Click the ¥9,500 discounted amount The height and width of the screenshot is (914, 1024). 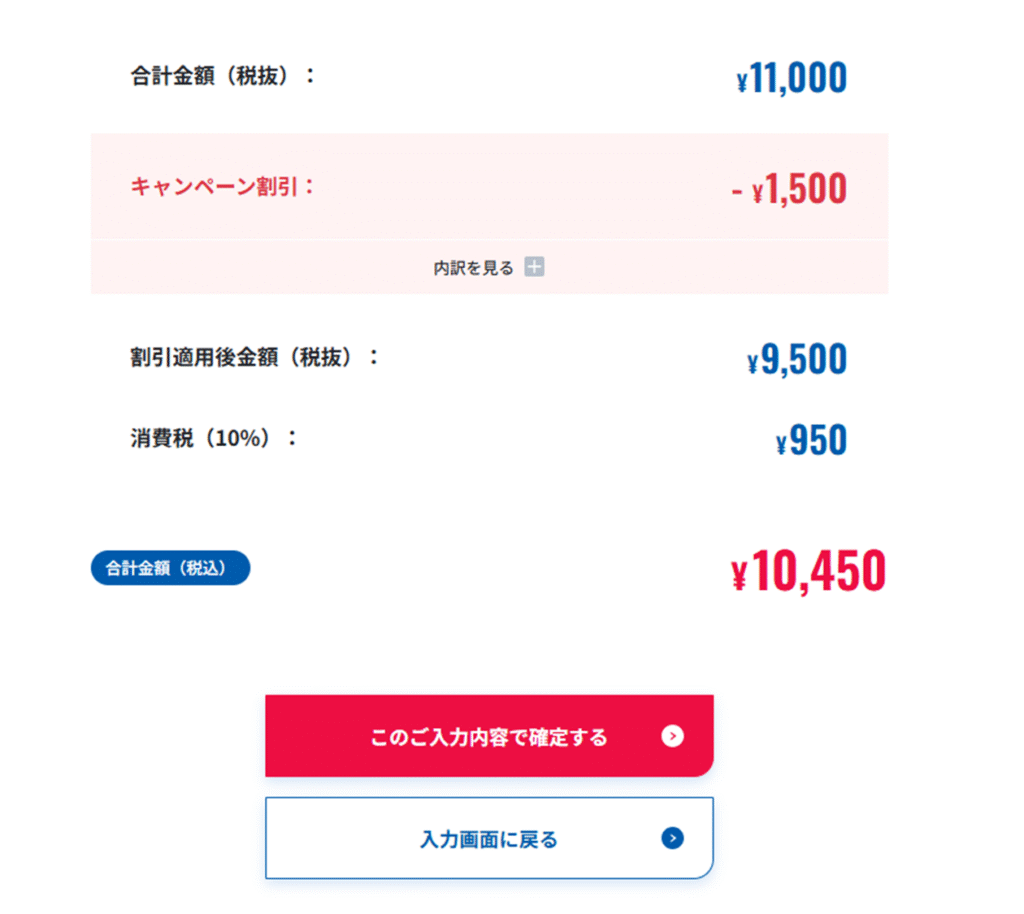(797, 360)
